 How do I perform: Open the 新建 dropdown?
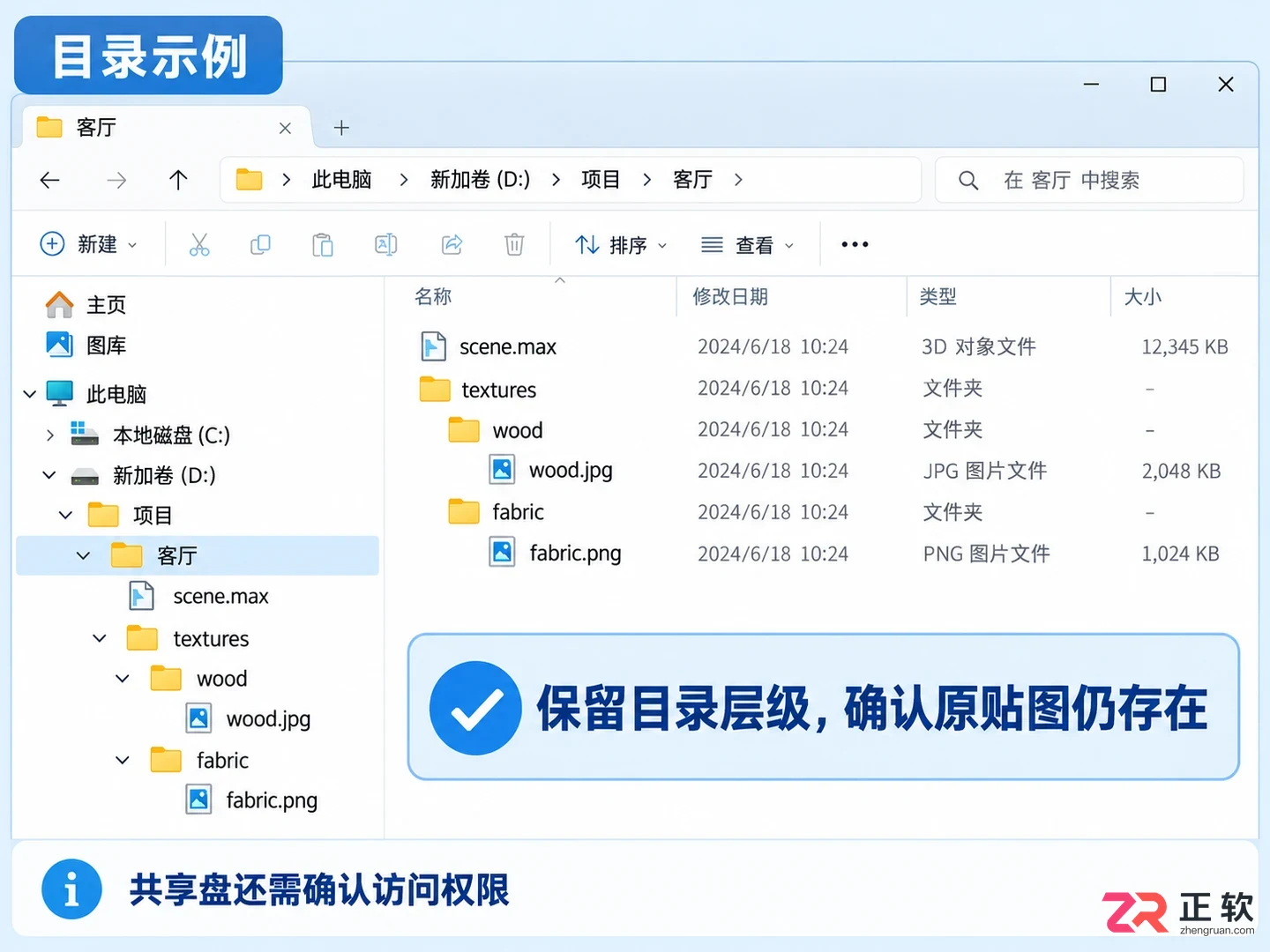coord(89,244)
